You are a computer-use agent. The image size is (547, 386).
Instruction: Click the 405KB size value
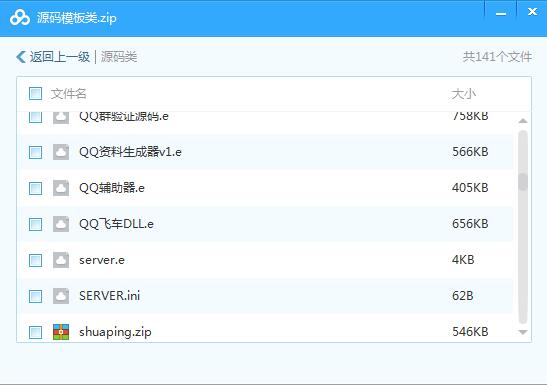click(470, 188)
